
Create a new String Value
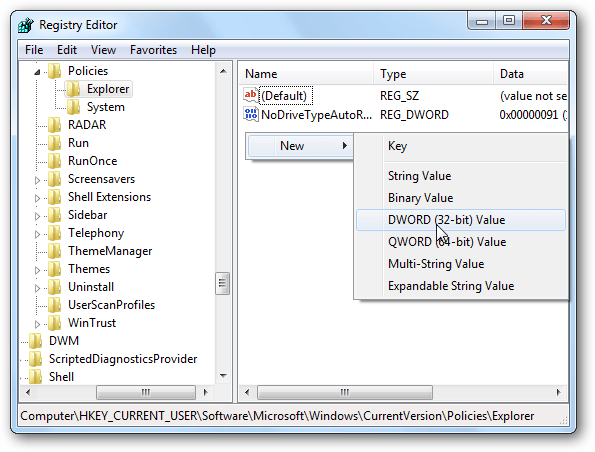point(461,176)
